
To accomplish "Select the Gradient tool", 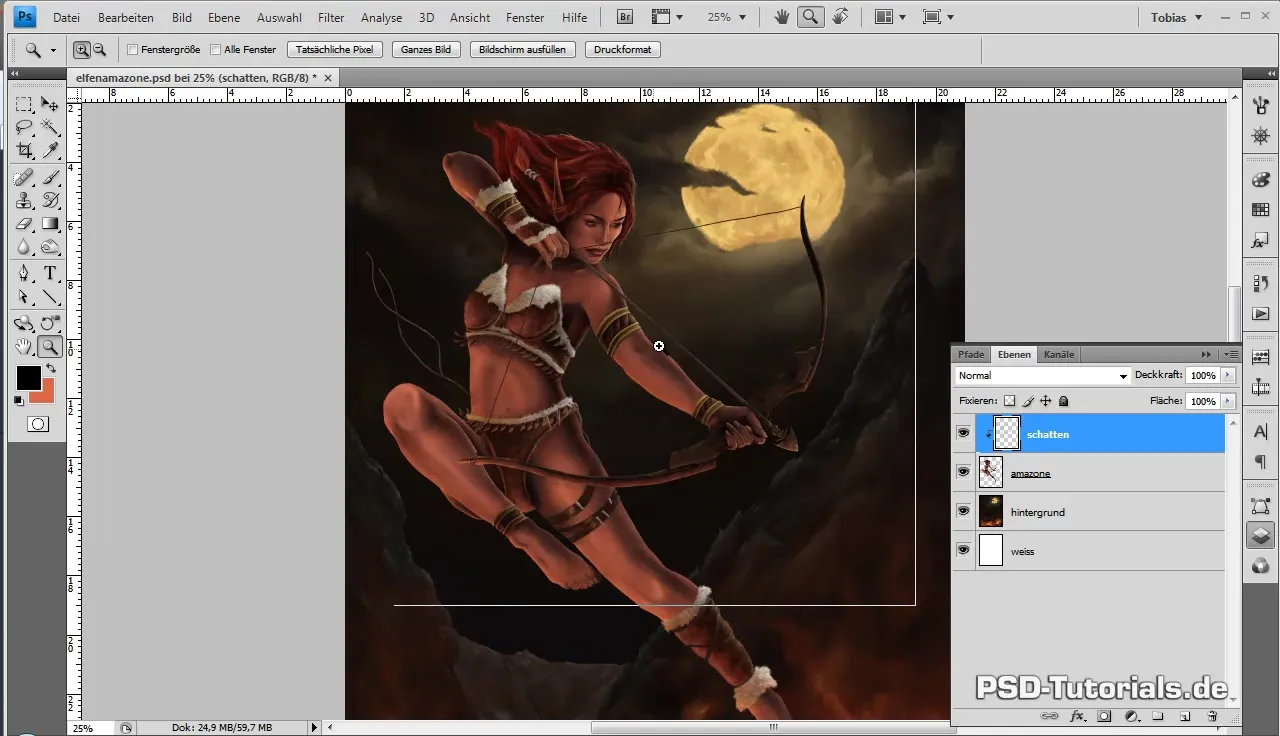I will 50,223.
